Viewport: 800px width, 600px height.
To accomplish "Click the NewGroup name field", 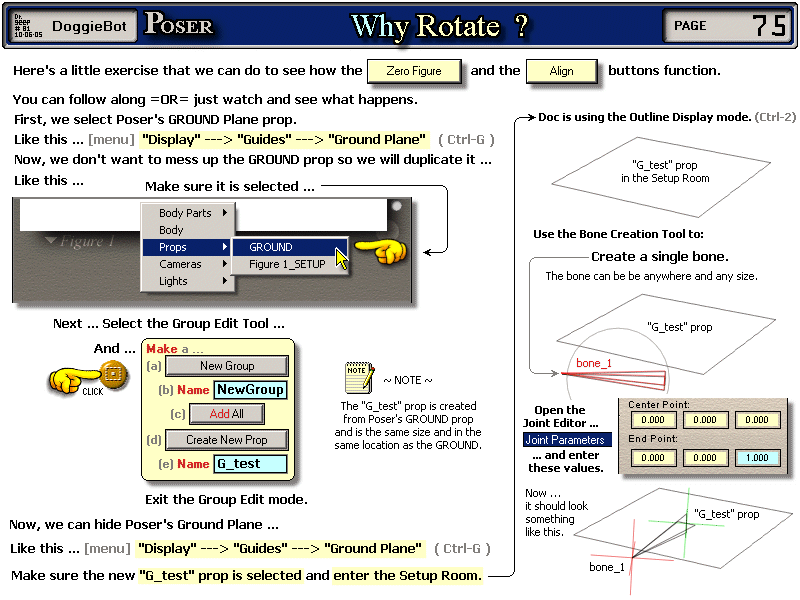I will (x=250, y=390).
